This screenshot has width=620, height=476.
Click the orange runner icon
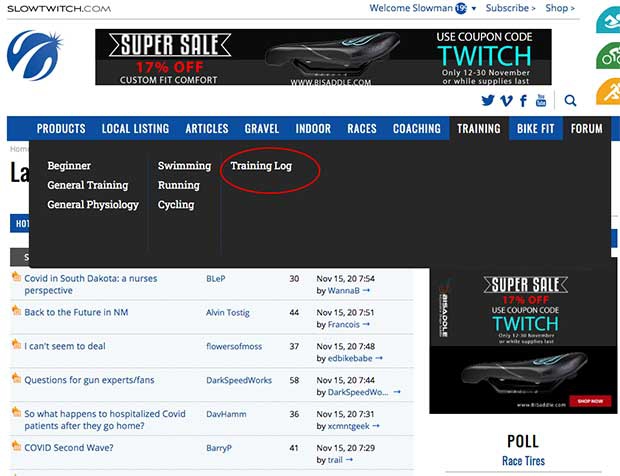(x=608, y=92)
